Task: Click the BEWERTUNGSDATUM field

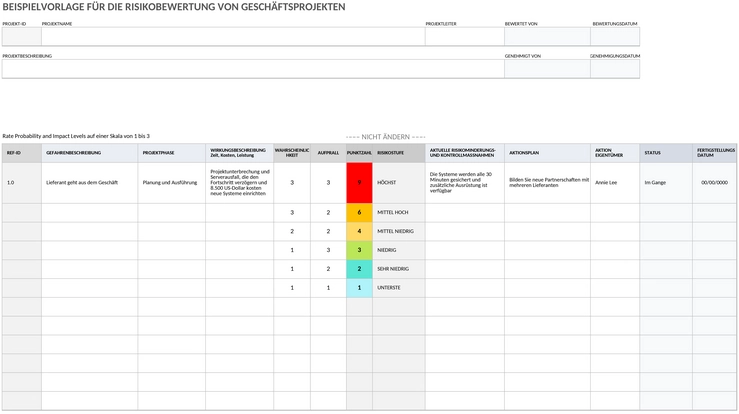Action: tap(615, 36)
